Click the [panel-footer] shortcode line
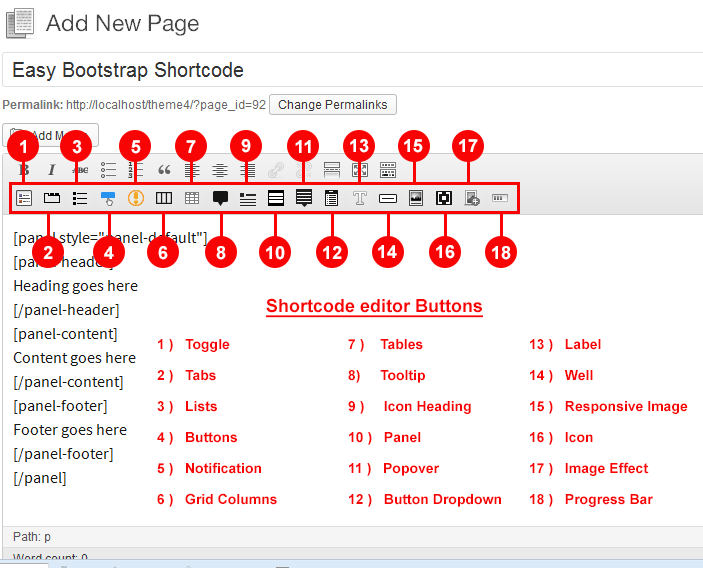Viewport: 703px width, 568px height. click(61, 406)
